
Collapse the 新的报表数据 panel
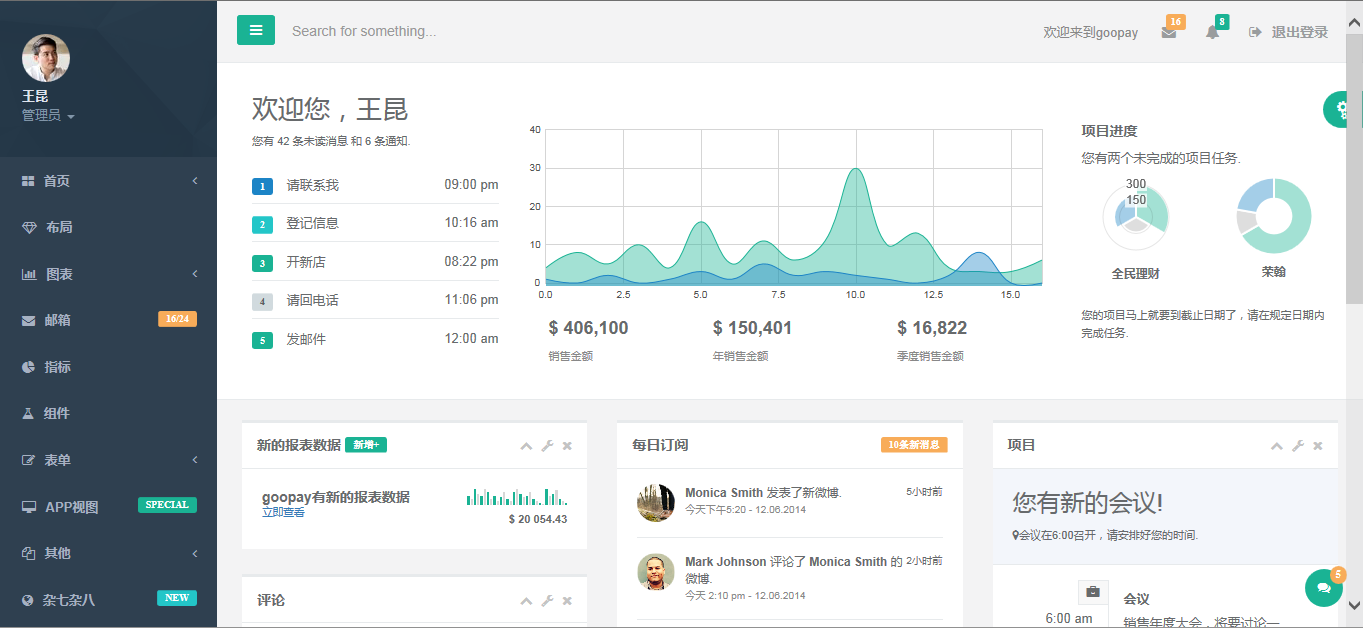[x=526, y=446]
